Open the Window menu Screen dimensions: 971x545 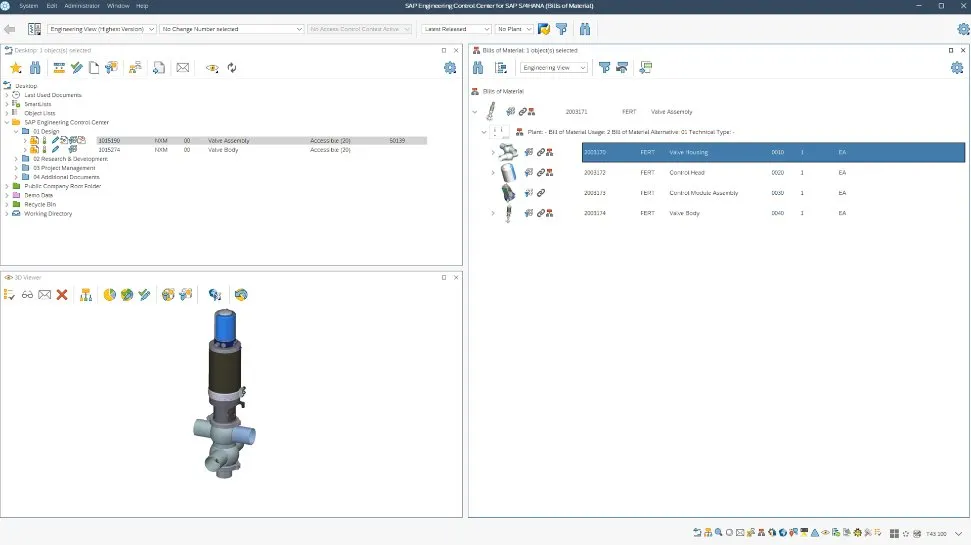118,6
